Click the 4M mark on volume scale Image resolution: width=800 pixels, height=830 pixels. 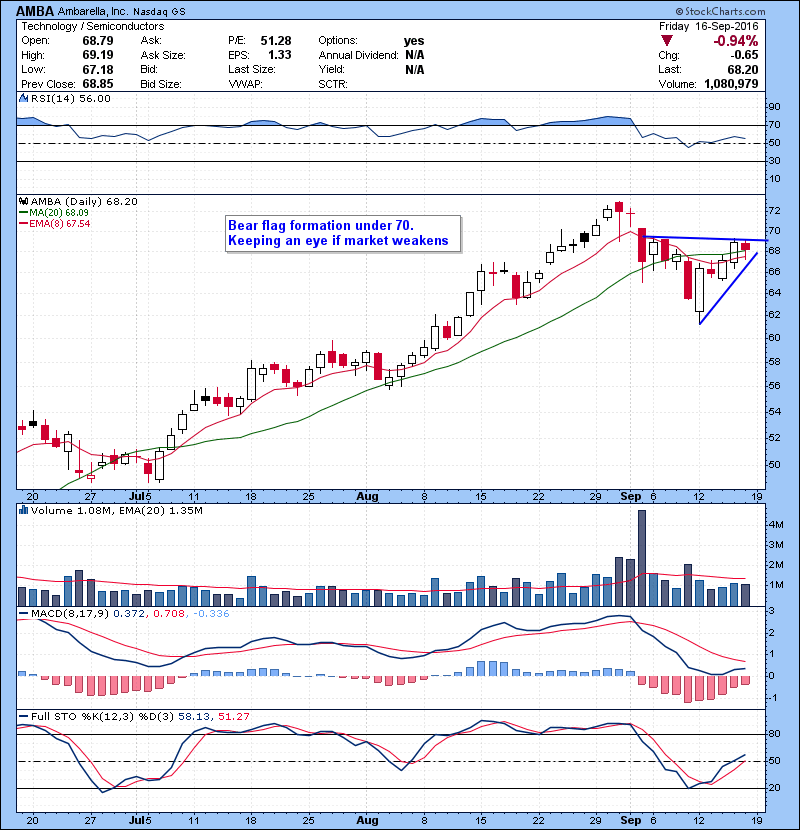[776, 525]
